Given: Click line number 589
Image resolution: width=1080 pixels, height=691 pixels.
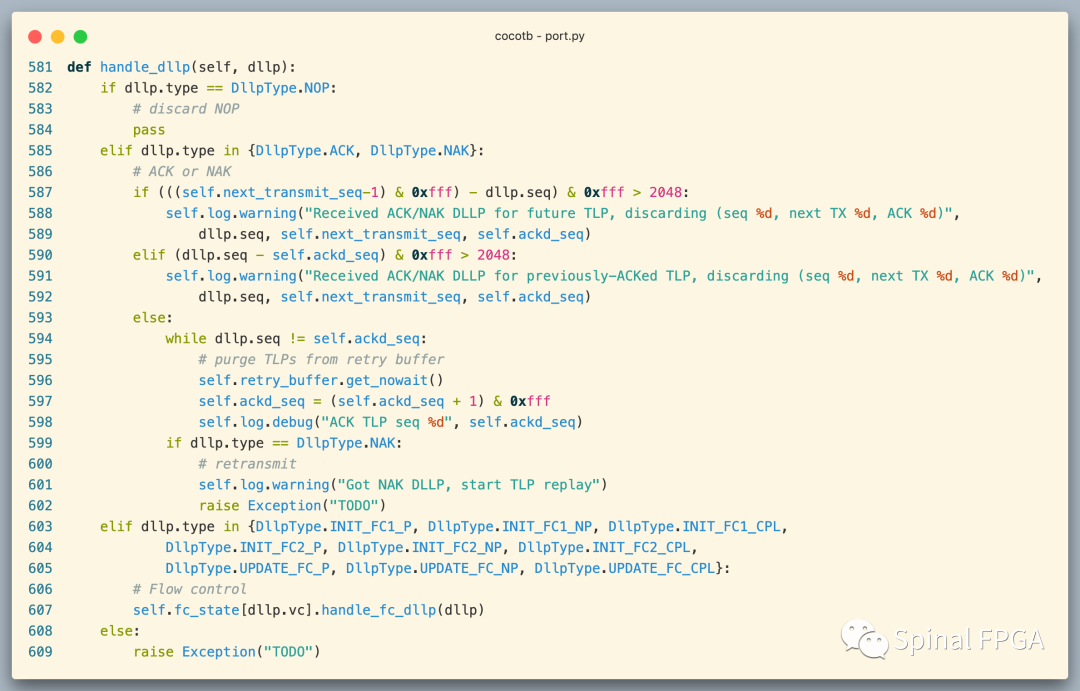Looking at the screenshot, I should (x=40, y=234).
